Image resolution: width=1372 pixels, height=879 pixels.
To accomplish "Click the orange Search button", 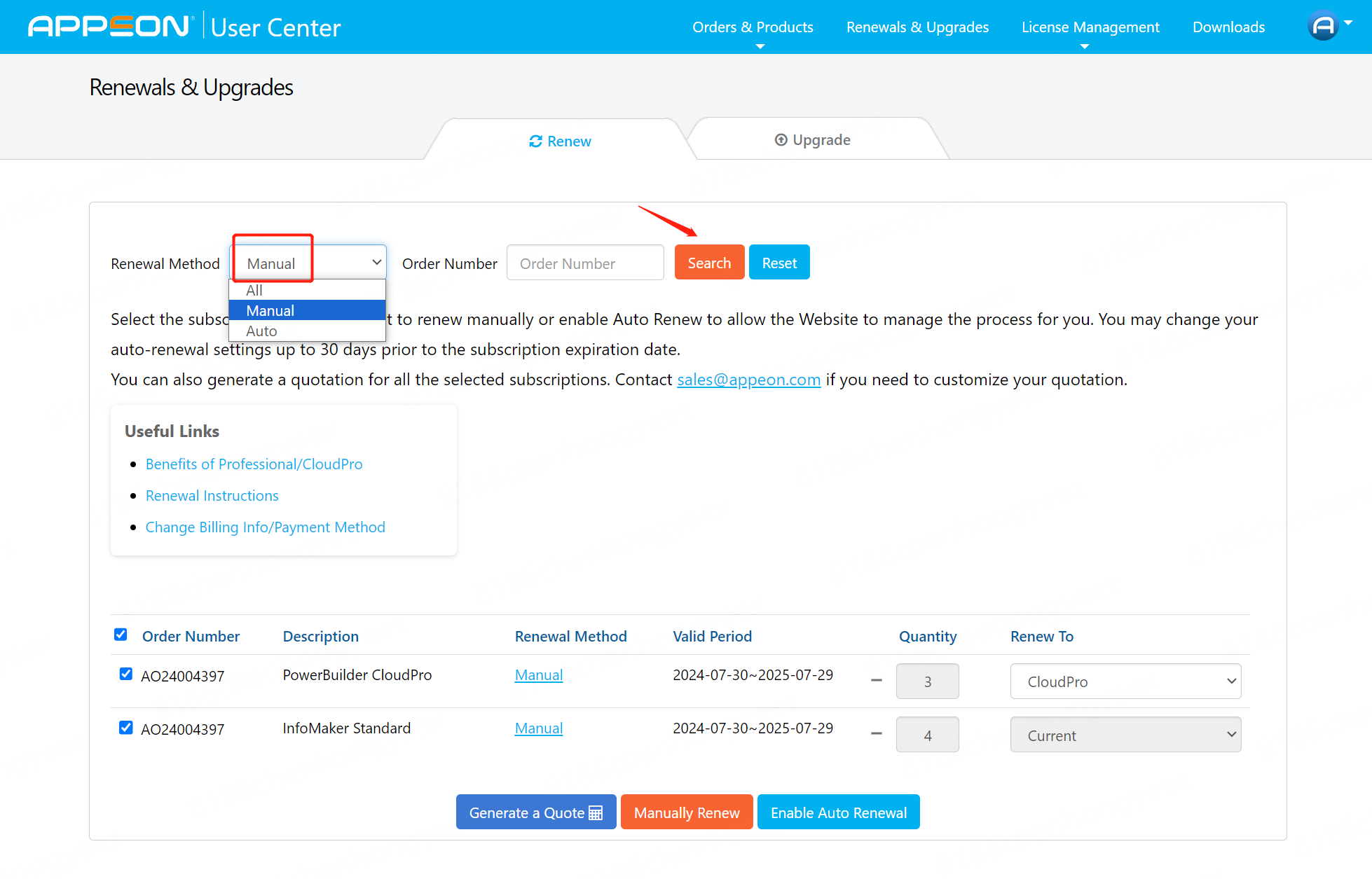I will pos(709,263).
